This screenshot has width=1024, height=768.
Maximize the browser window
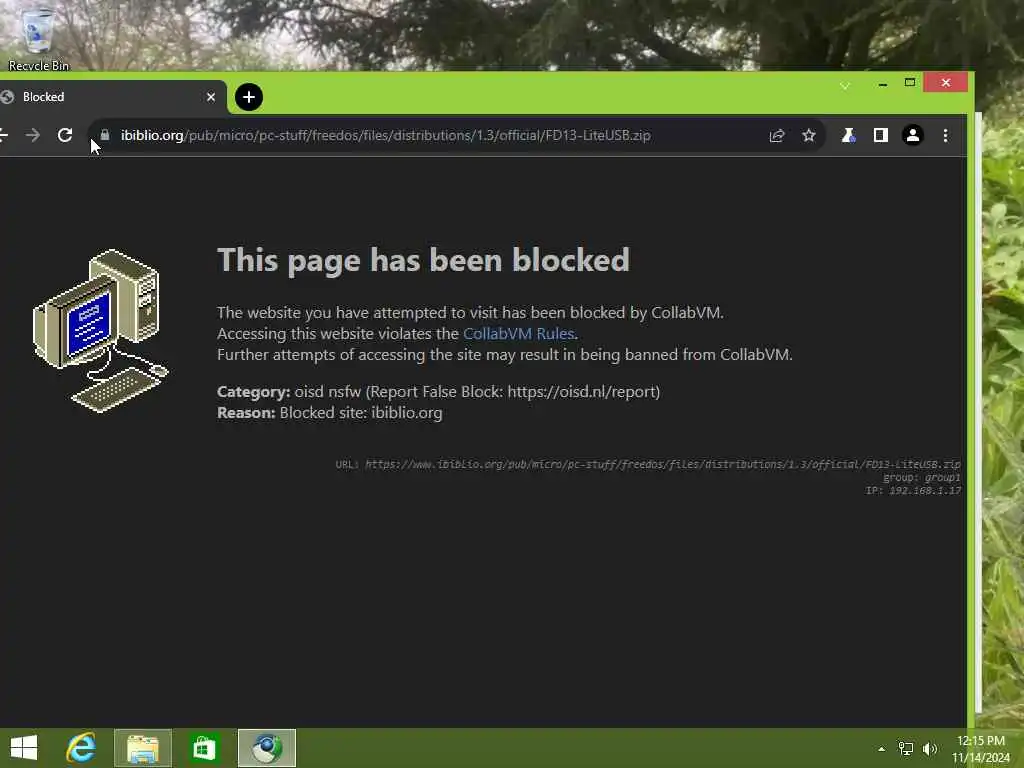tap(910, 82)
